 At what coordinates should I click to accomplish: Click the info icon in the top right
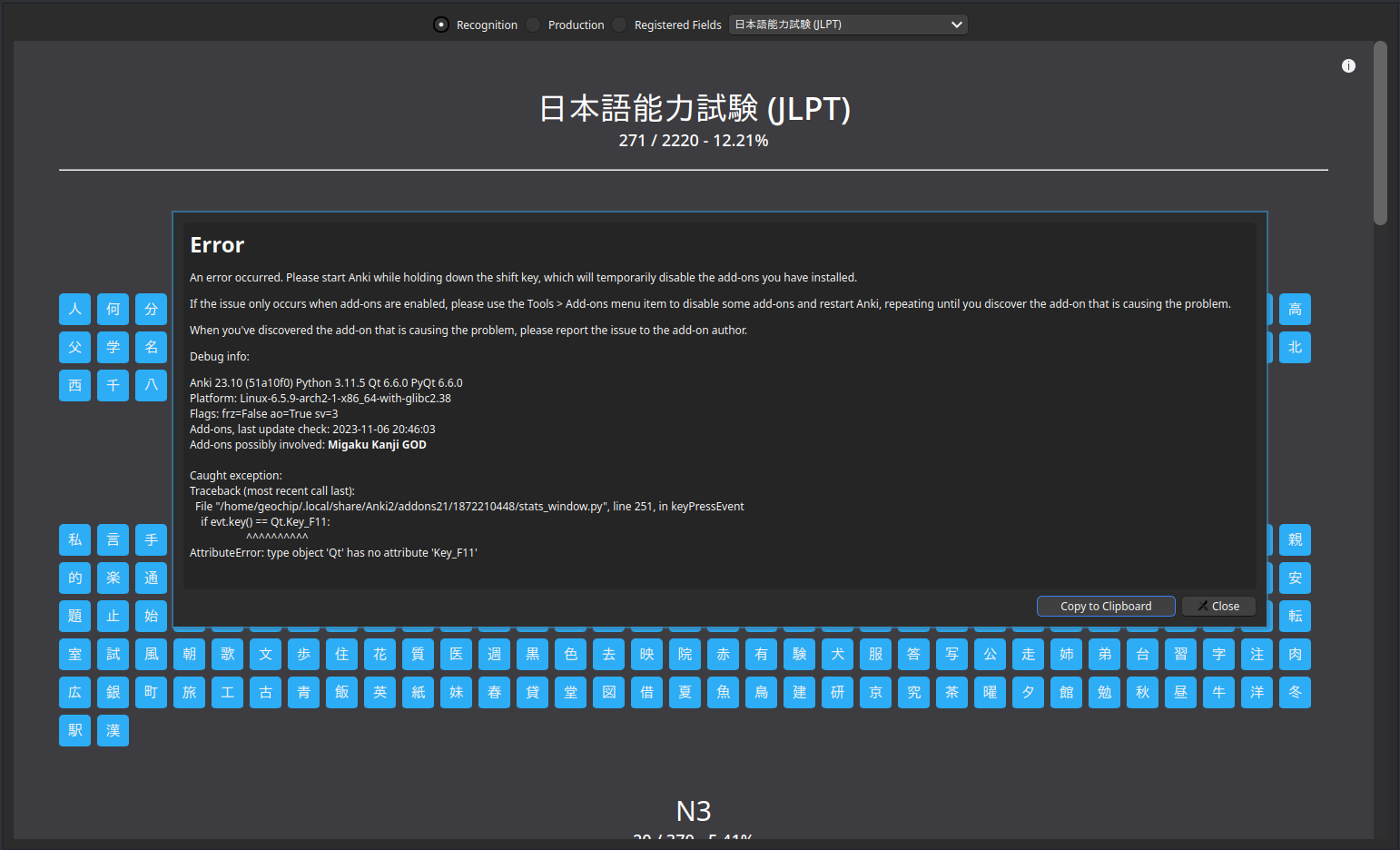click(1348, 65)
